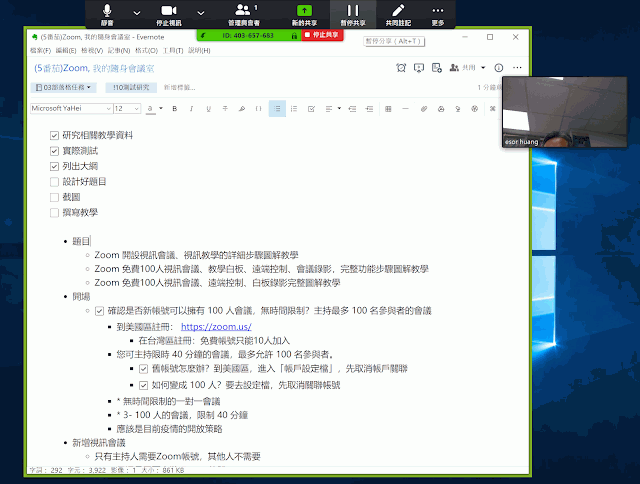Toggle the numbered list button
The image size is (640, 484).
click(294, 109)
